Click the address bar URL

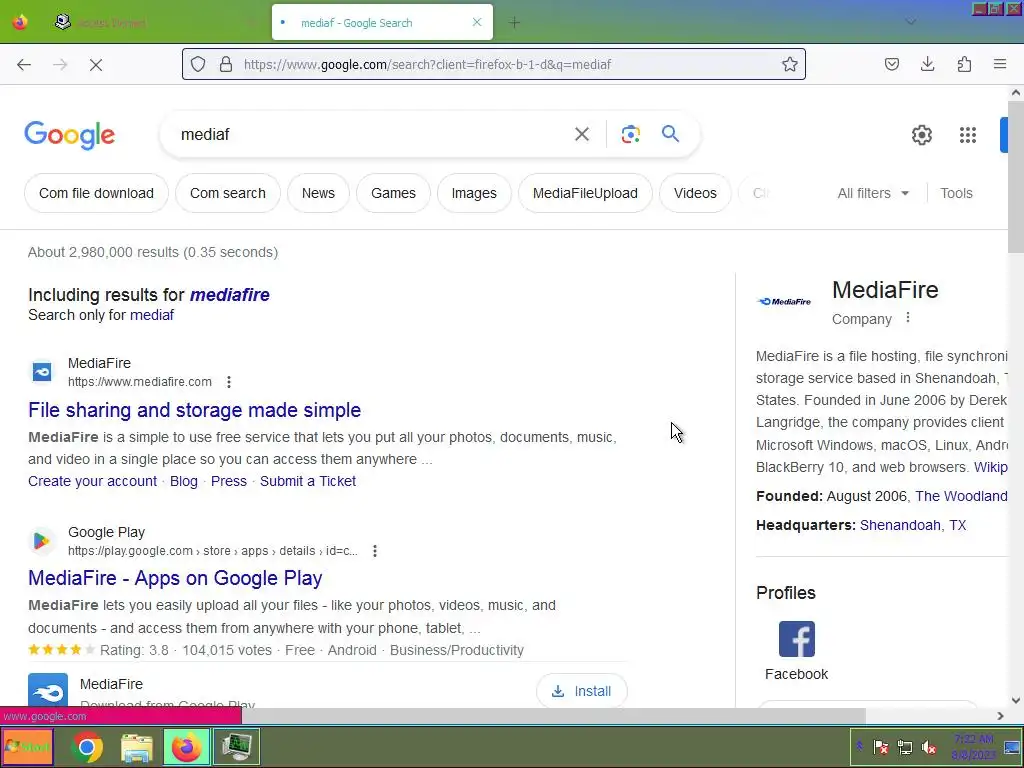[x=427, y=65]
